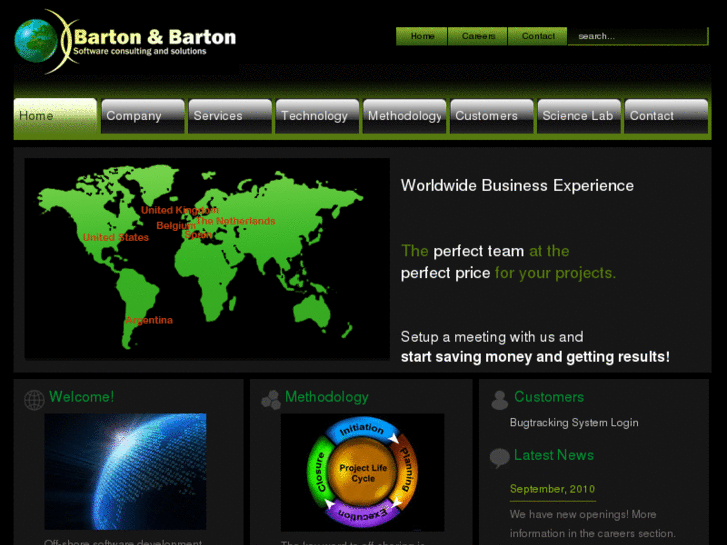
Task: Click the Bugtracking System Login link
Action: pyautogui.click(x=574, y=423)
